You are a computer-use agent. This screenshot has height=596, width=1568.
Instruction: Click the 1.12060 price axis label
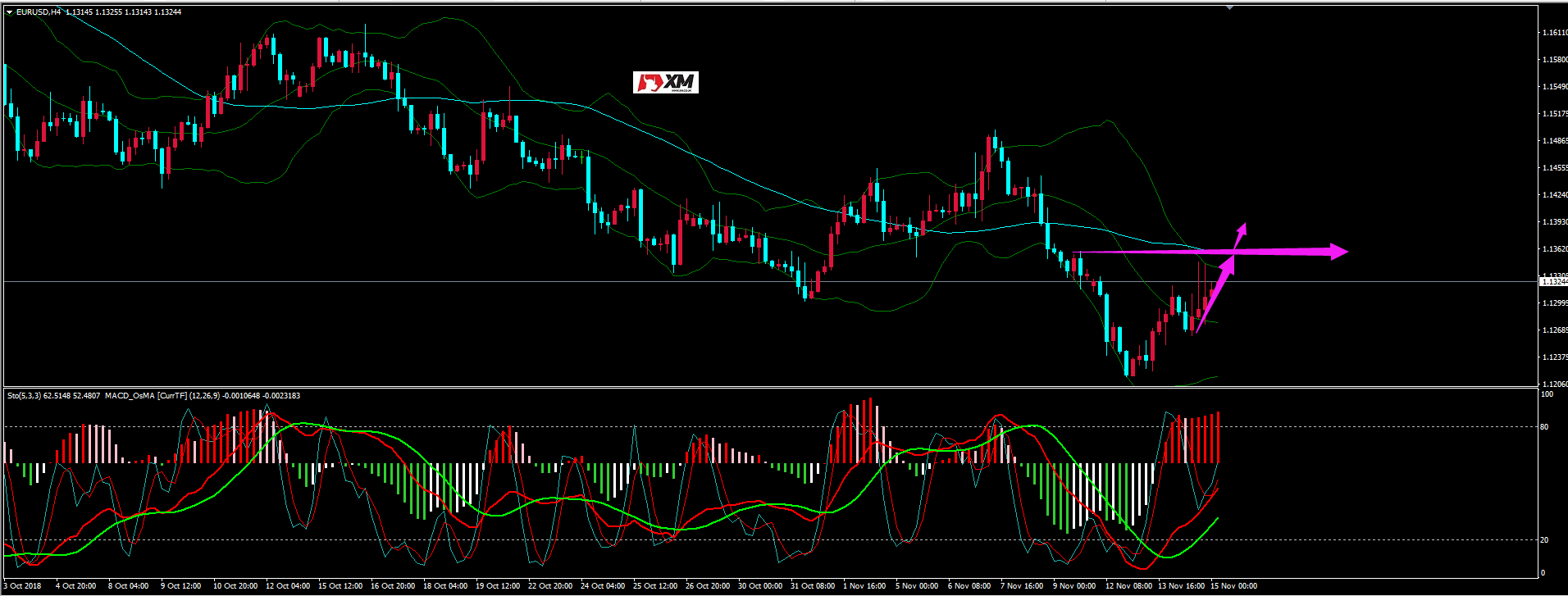click(1555, 384)
